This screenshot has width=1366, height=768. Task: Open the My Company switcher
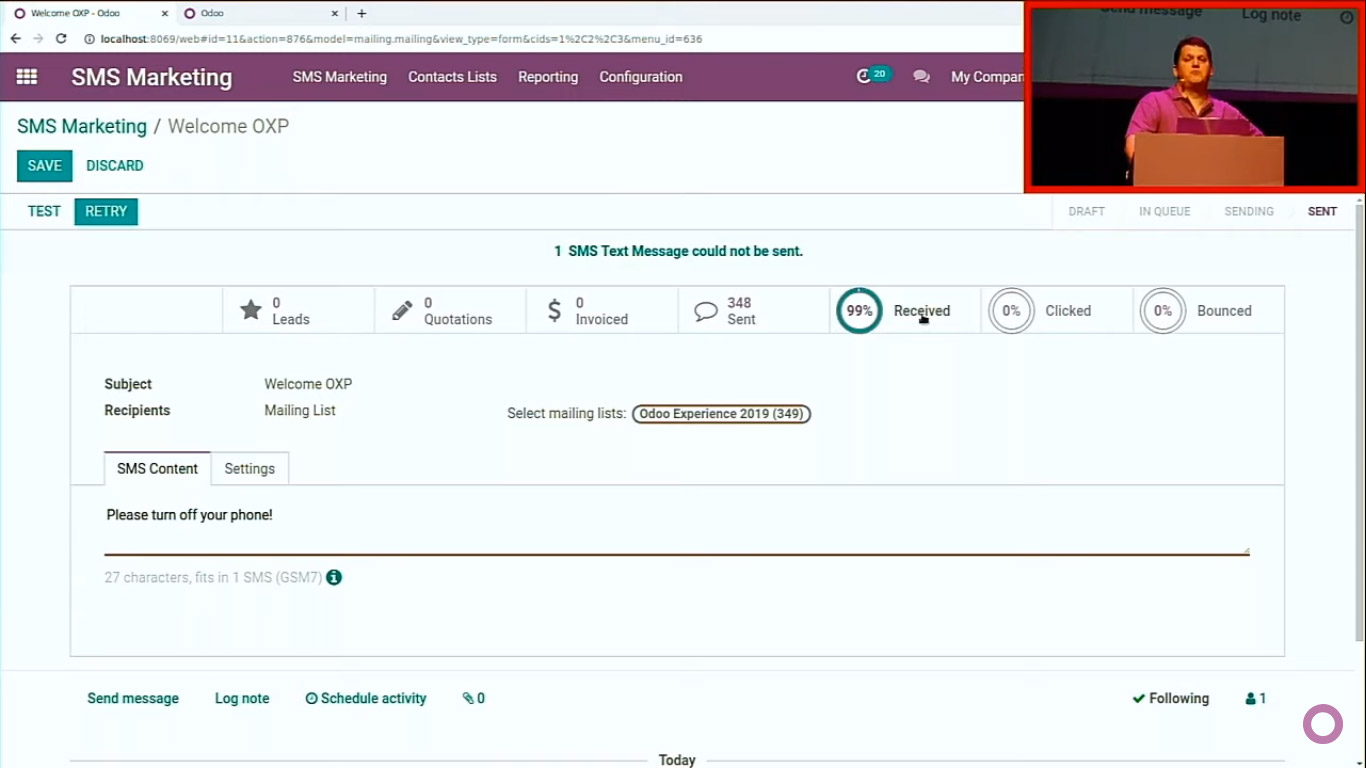click(987, 77)
